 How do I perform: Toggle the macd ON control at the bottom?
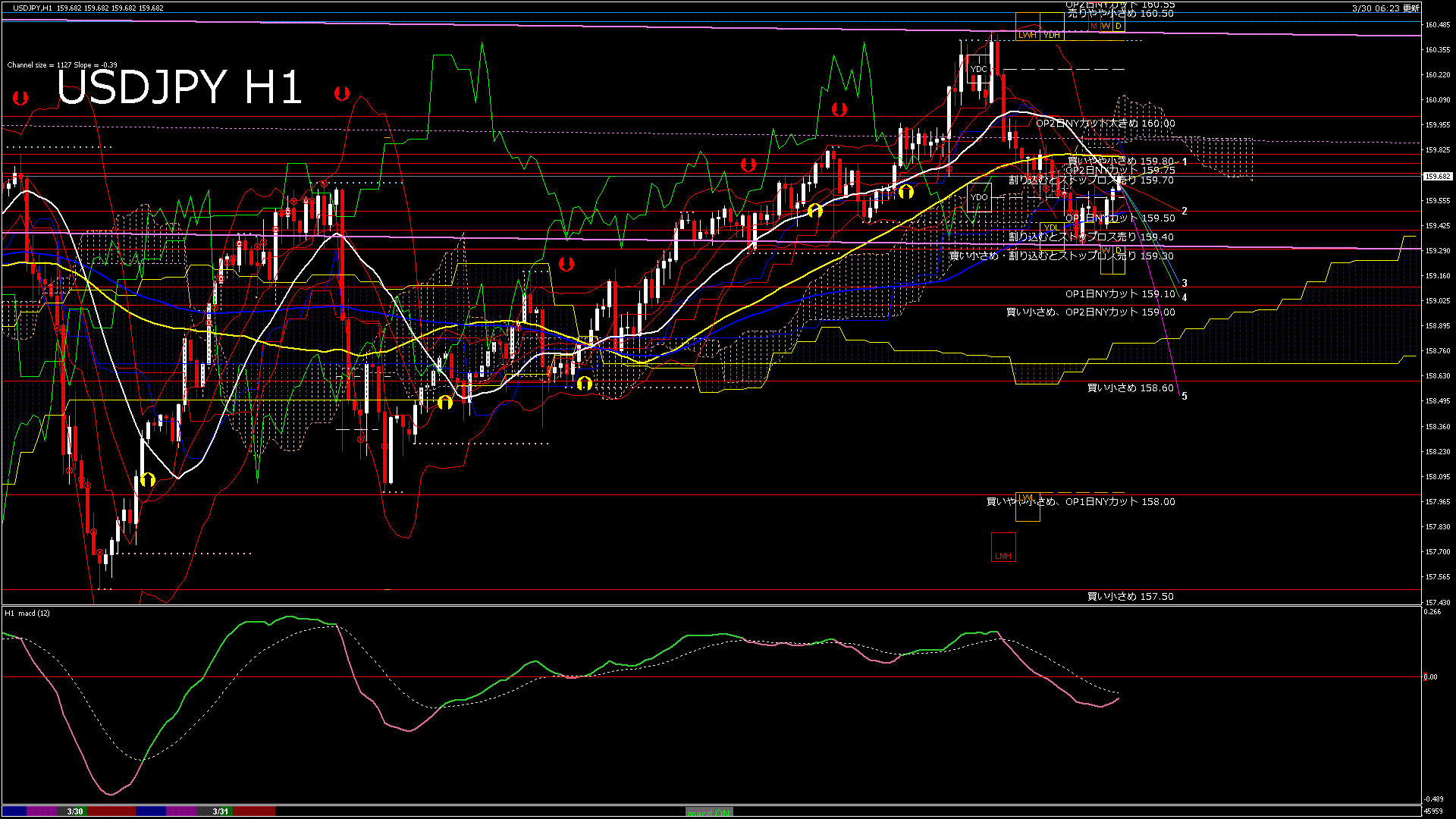point(709,811)
